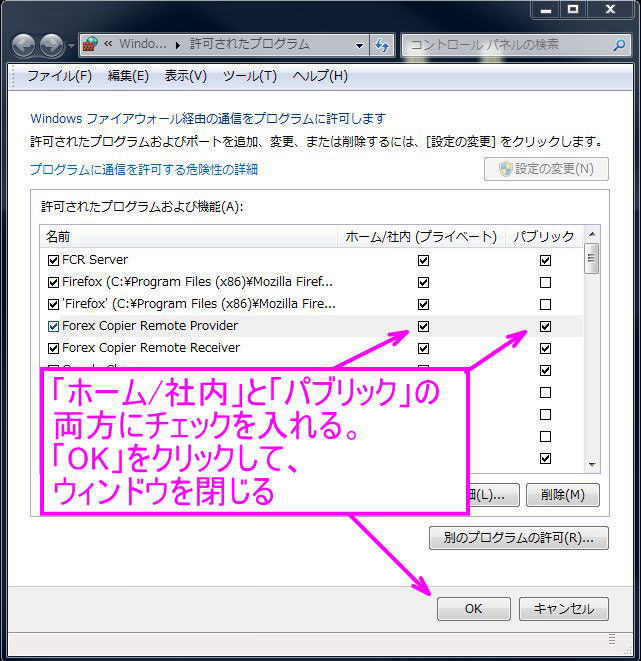Click the address bar refresh button
This screenshot has width=641, height=661.
[x=382, y=45]
